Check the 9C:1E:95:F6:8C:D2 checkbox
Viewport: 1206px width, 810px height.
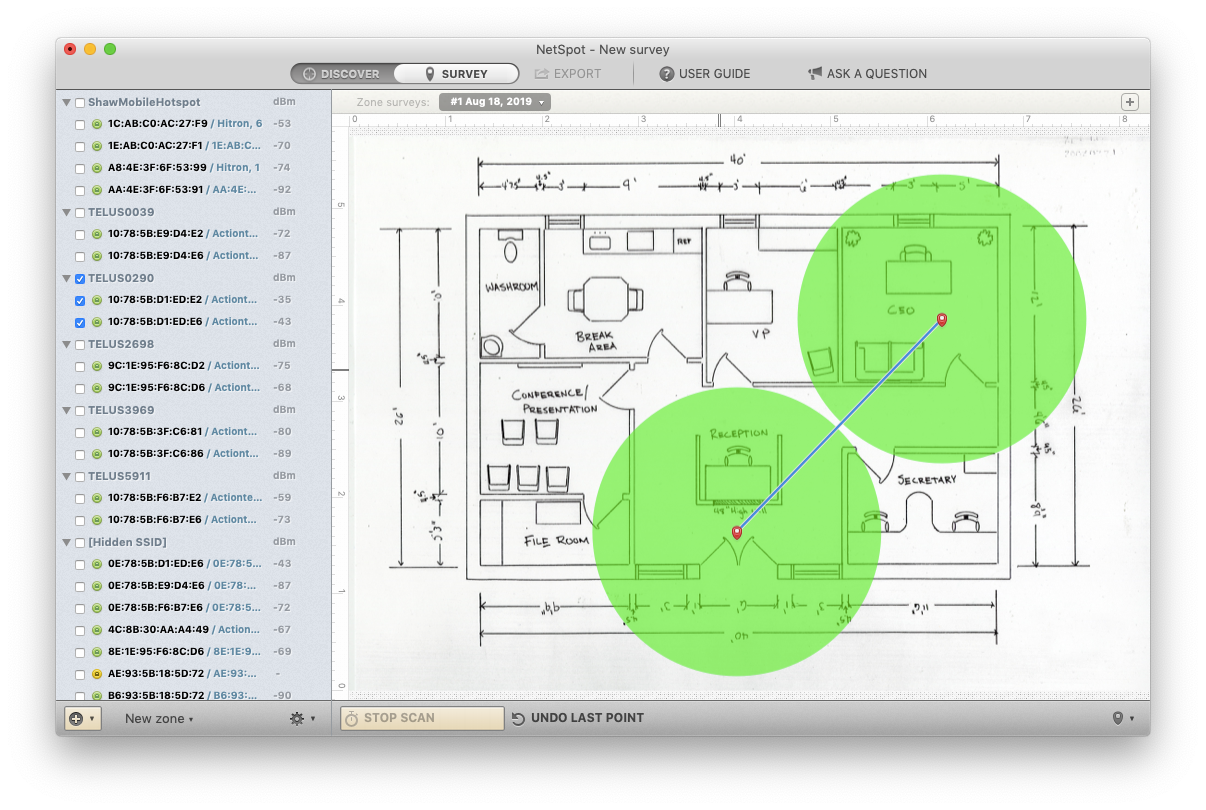(80, 366)
